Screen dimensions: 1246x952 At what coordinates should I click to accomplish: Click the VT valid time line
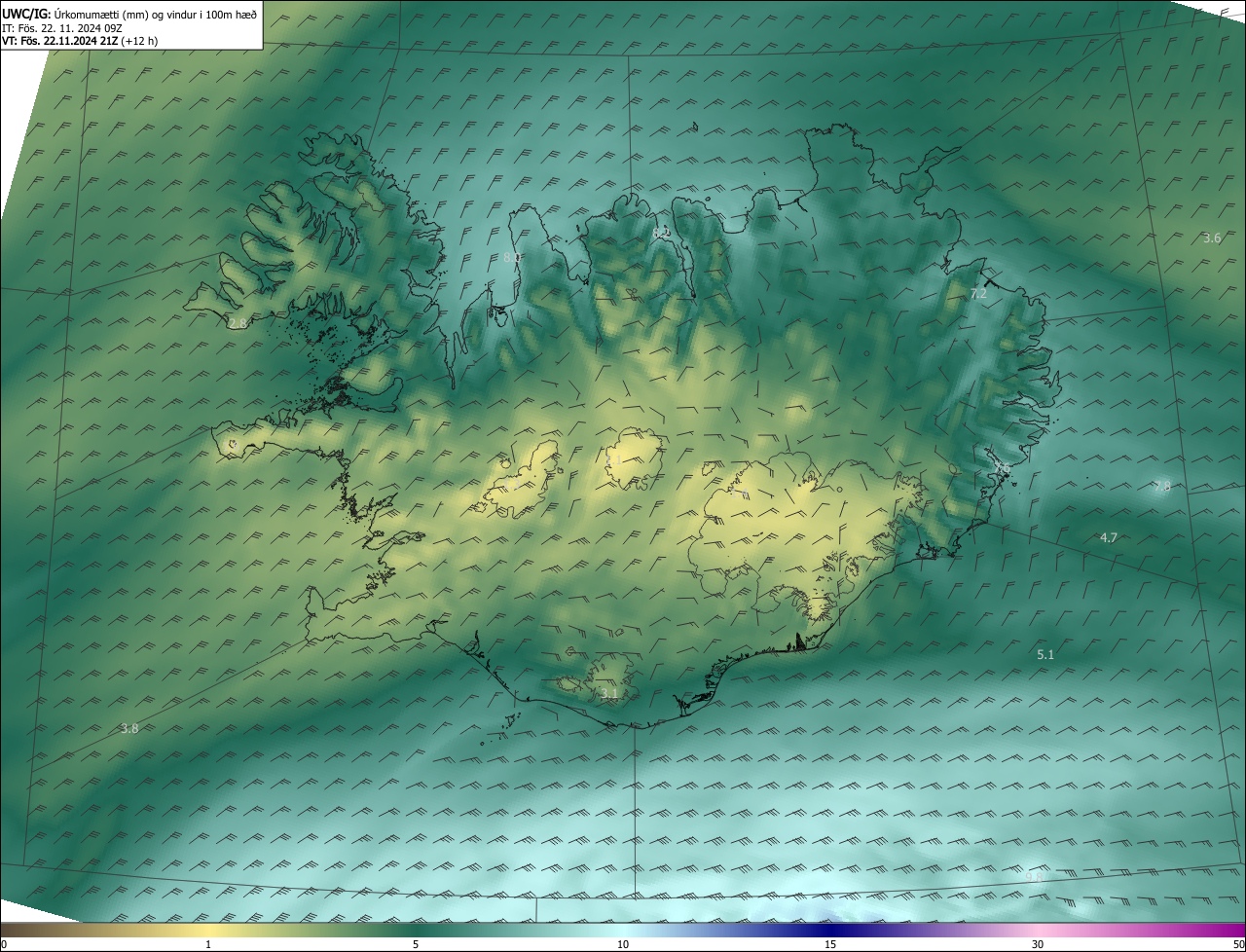(80, 41)
